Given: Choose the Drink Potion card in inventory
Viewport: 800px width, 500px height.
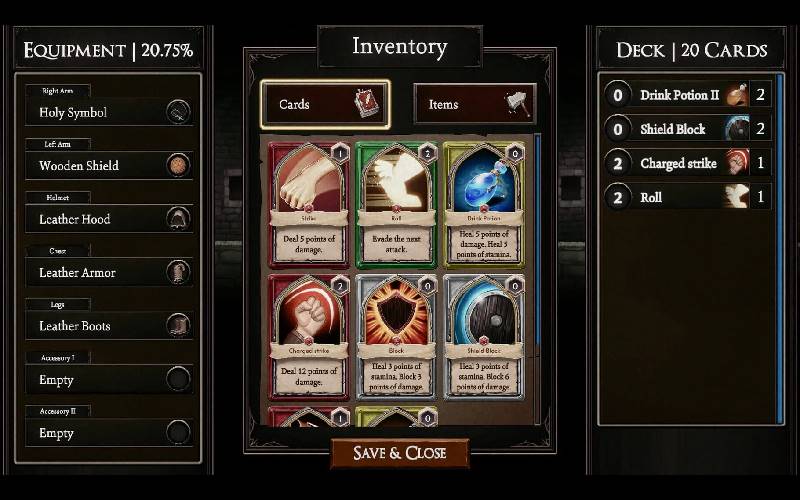Looking at the screenshot, I should click(484, 205).
